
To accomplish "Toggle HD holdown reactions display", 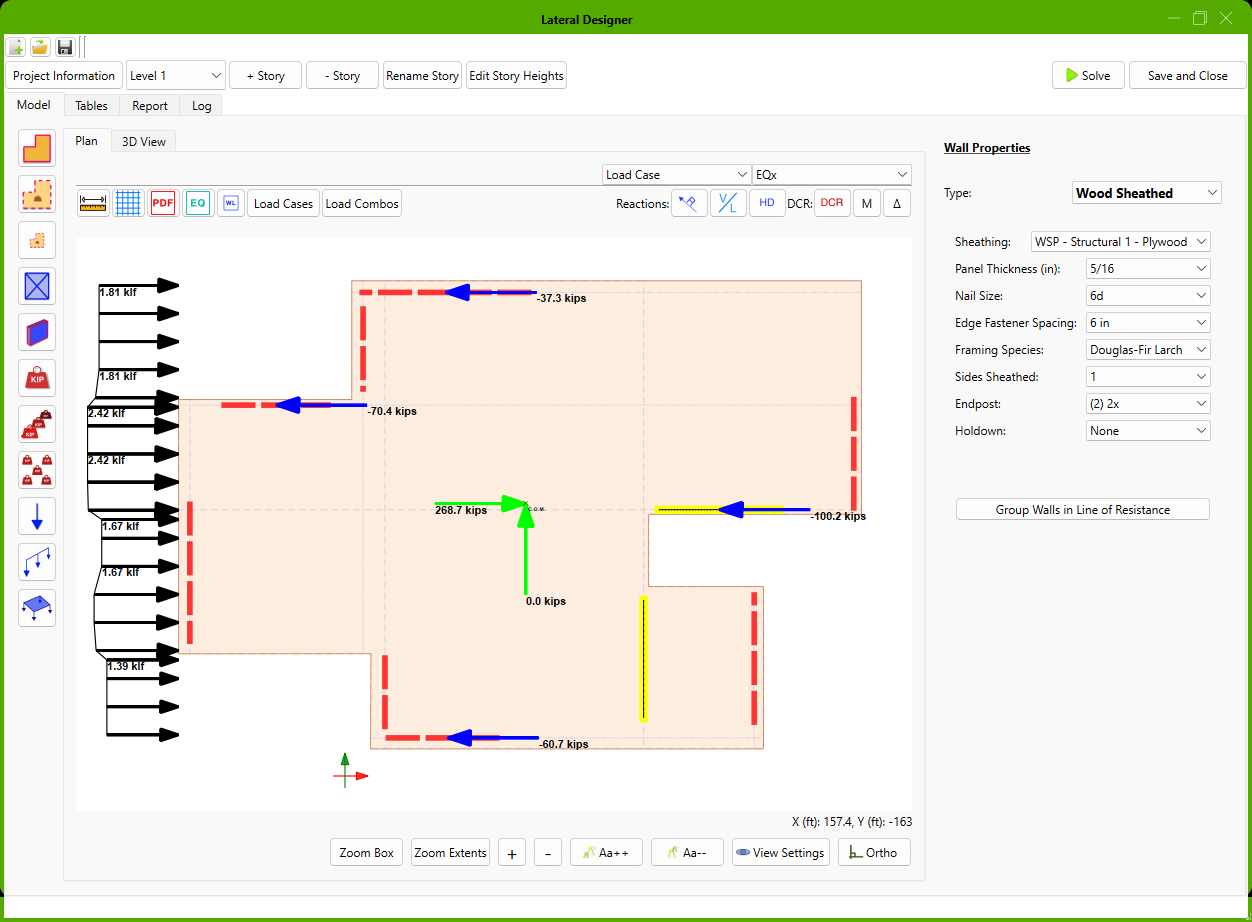I will coord(767,203).
